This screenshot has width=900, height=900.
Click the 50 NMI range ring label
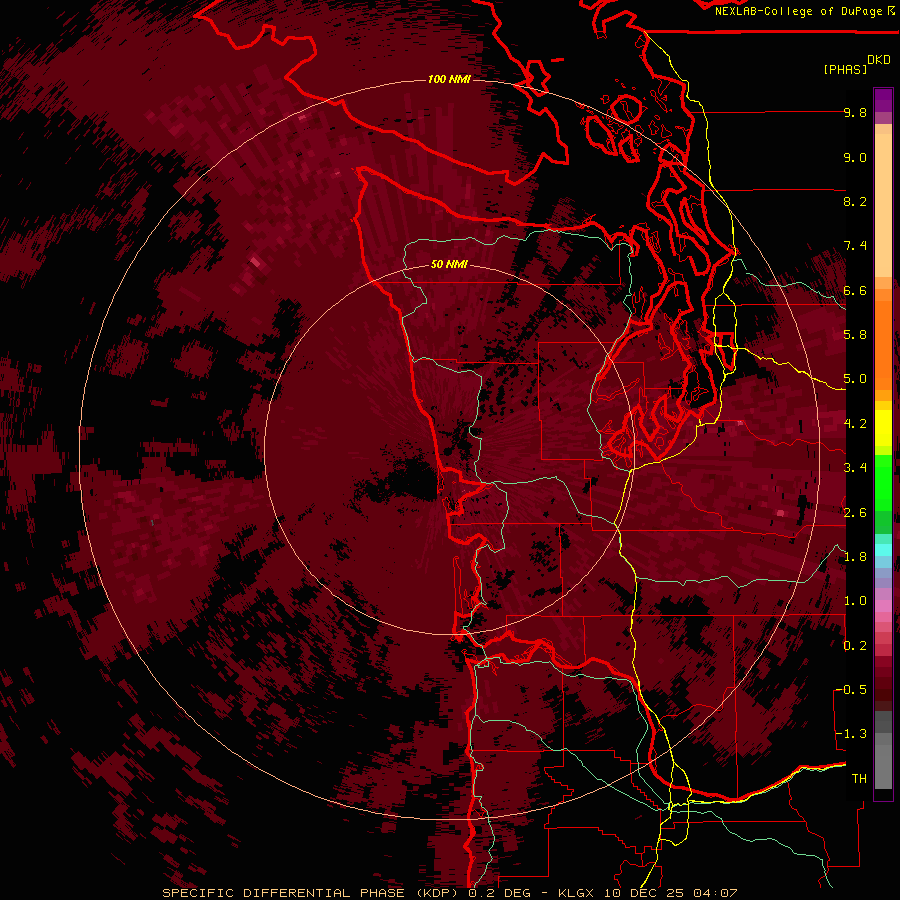tap(449, 264)
